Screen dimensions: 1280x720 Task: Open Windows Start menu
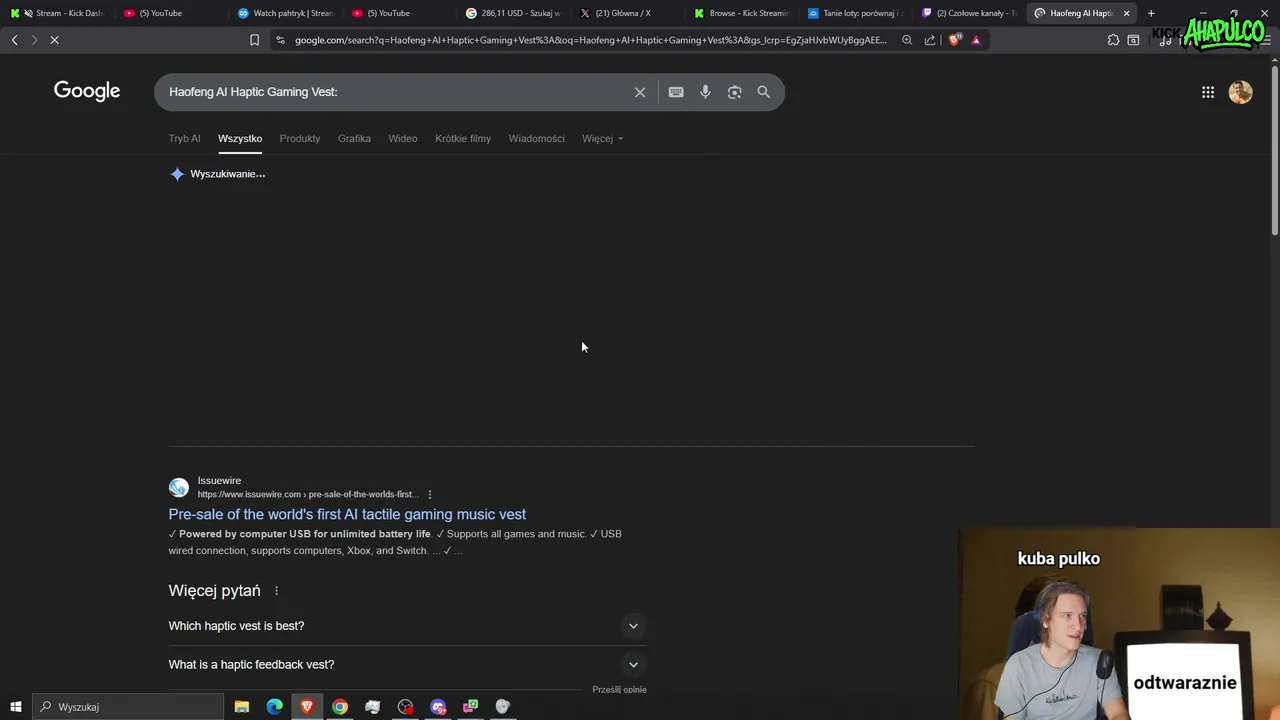click(x=15, y=707)
